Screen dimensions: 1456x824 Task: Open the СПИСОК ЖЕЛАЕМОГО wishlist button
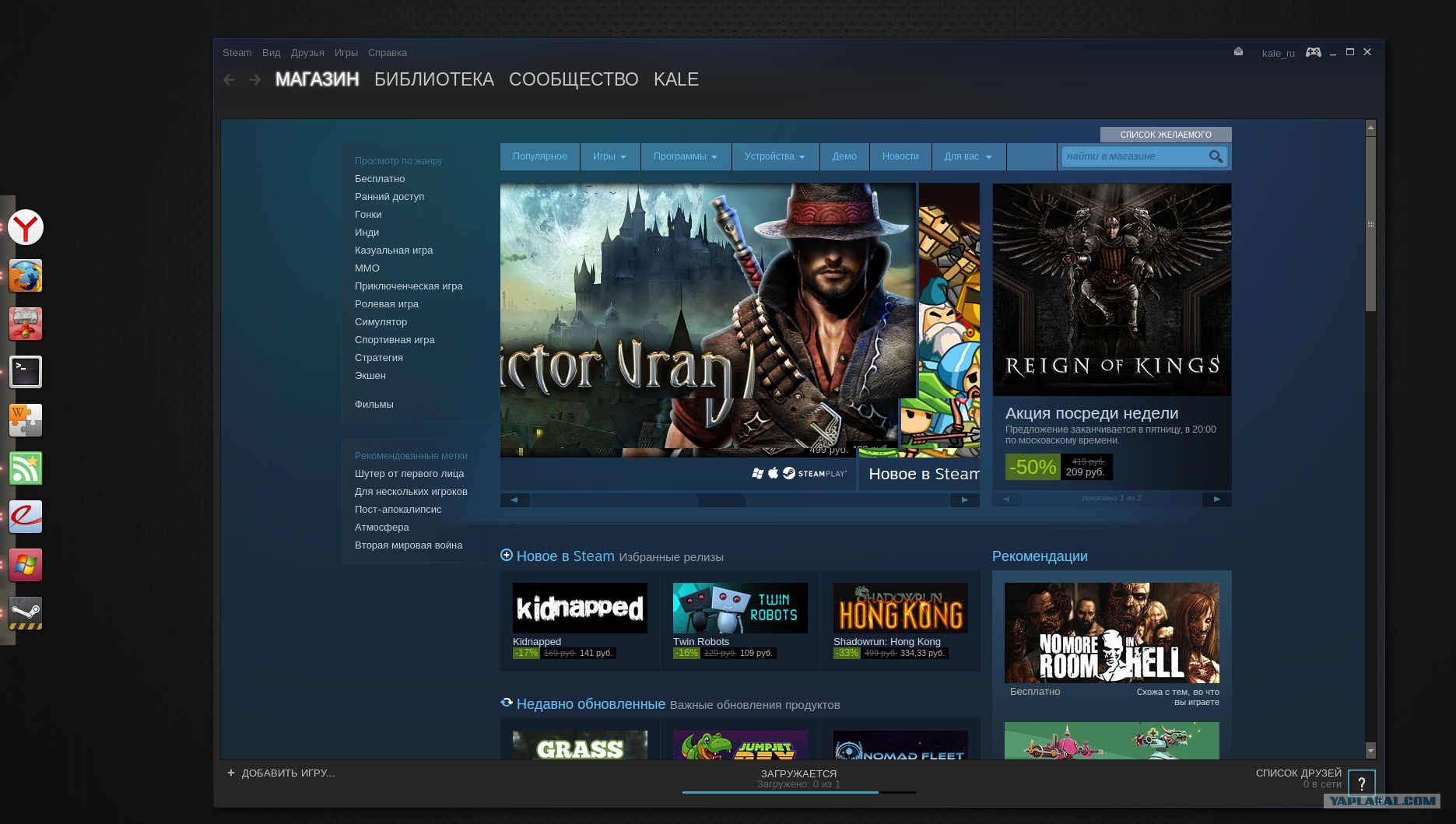point(1166,135)
